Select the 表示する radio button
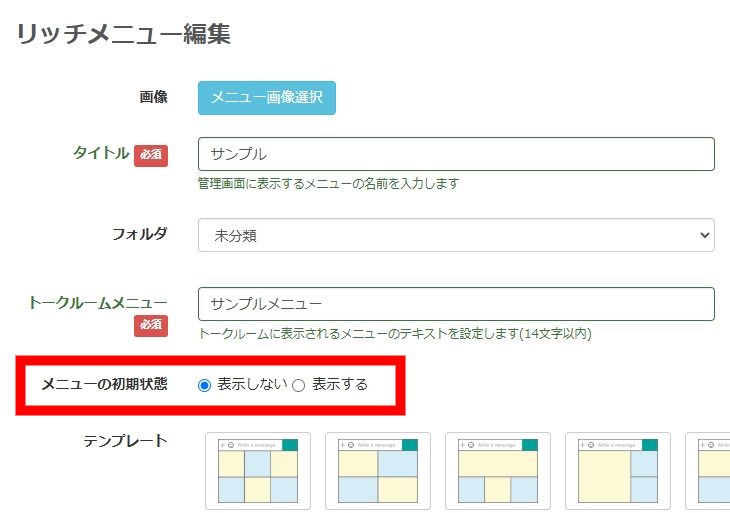This screenshot has width=730, height=513. pos(298,385)
